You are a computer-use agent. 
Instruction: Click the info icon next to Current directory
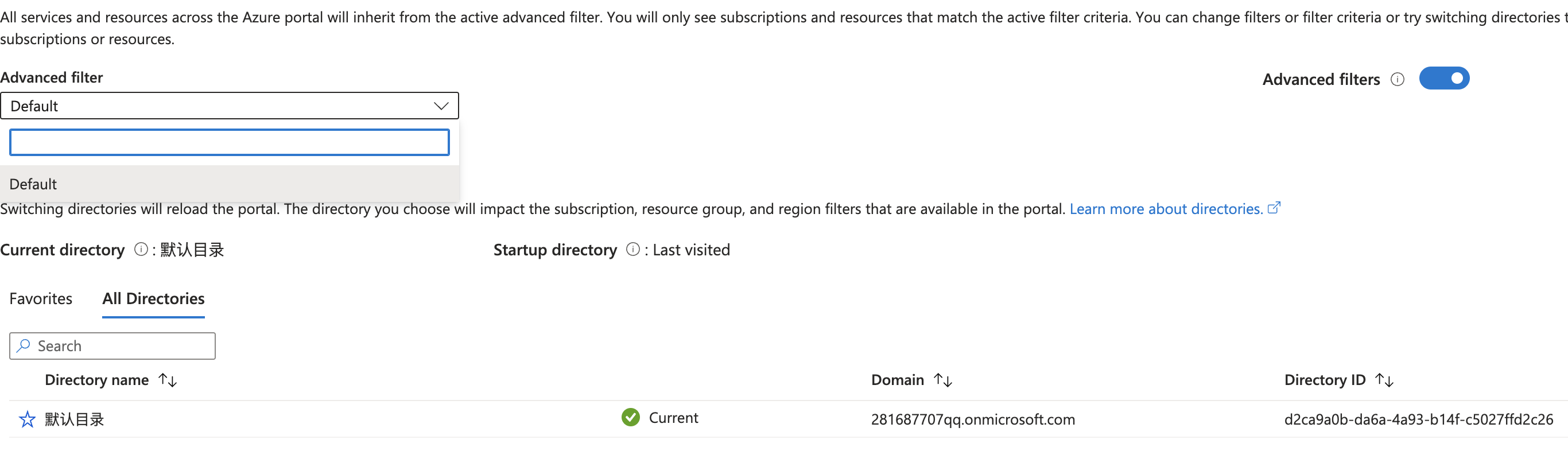click(141, 249)
